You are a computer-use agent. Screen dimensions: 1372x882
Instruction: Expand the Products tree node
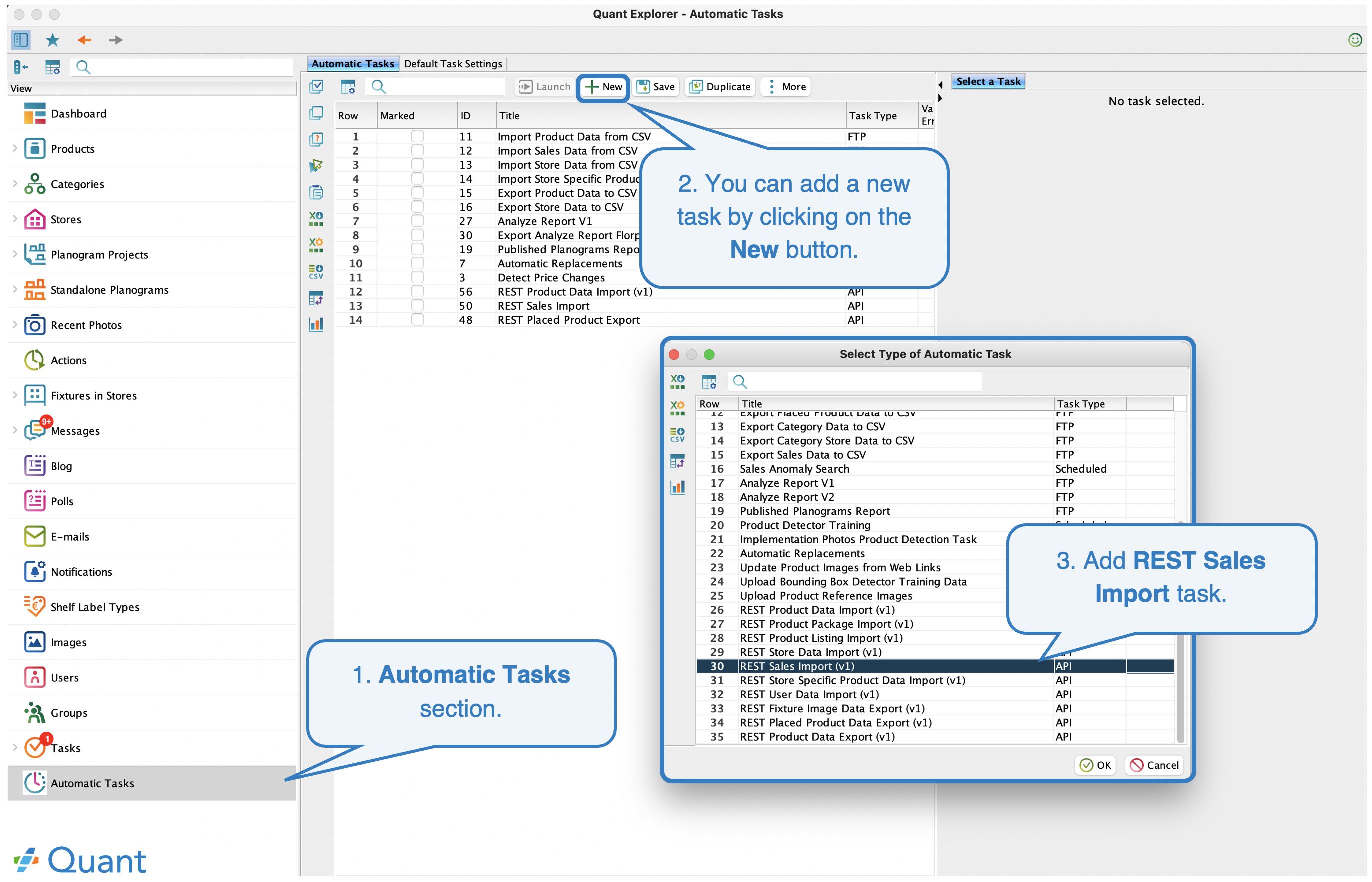click(x=15, y=149)
